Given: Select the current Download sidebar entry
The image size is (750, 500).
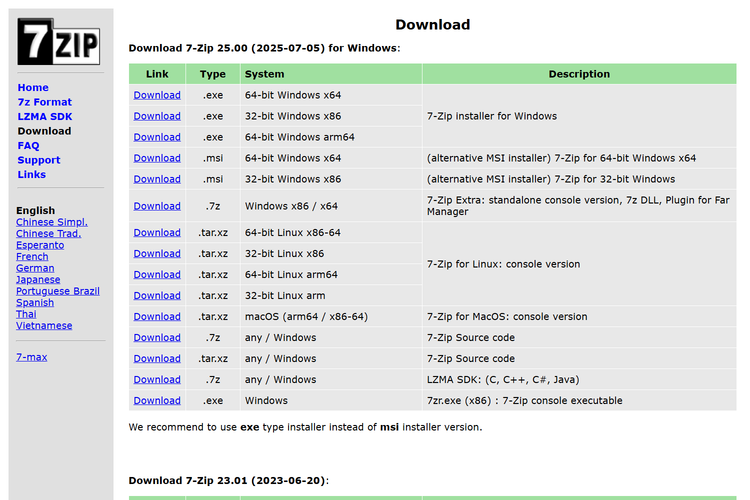Looking at the screenshot, I should [x=44, y=131].
